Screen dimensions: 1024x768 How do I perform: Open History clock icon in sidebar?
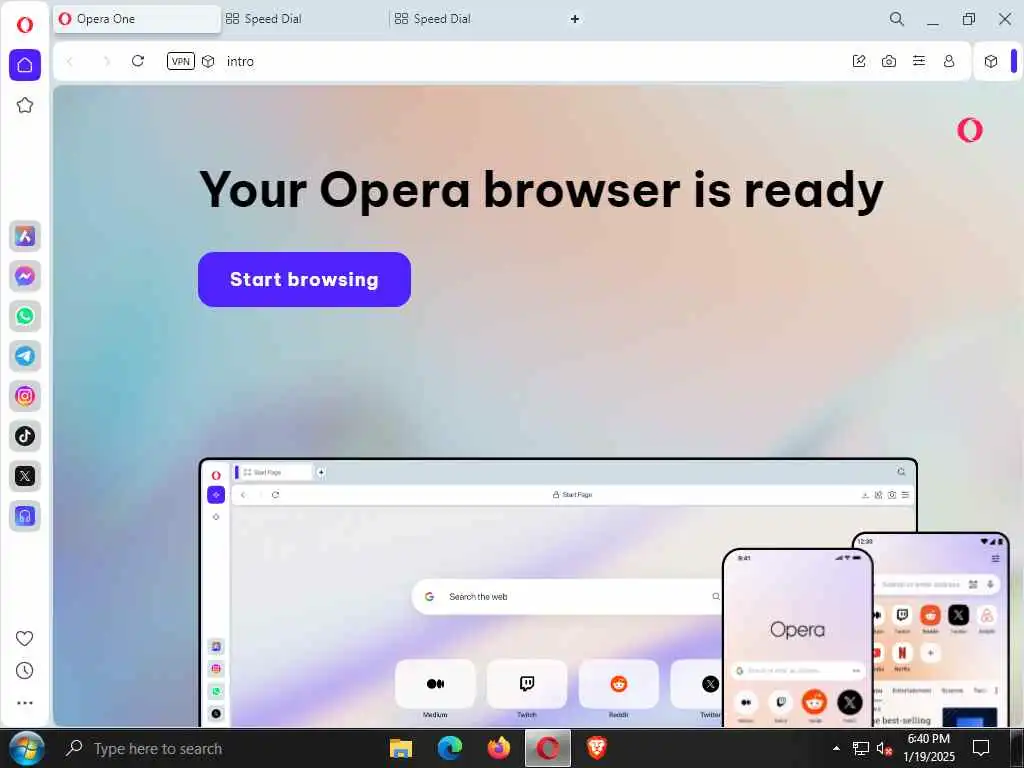tap(24, 671)
